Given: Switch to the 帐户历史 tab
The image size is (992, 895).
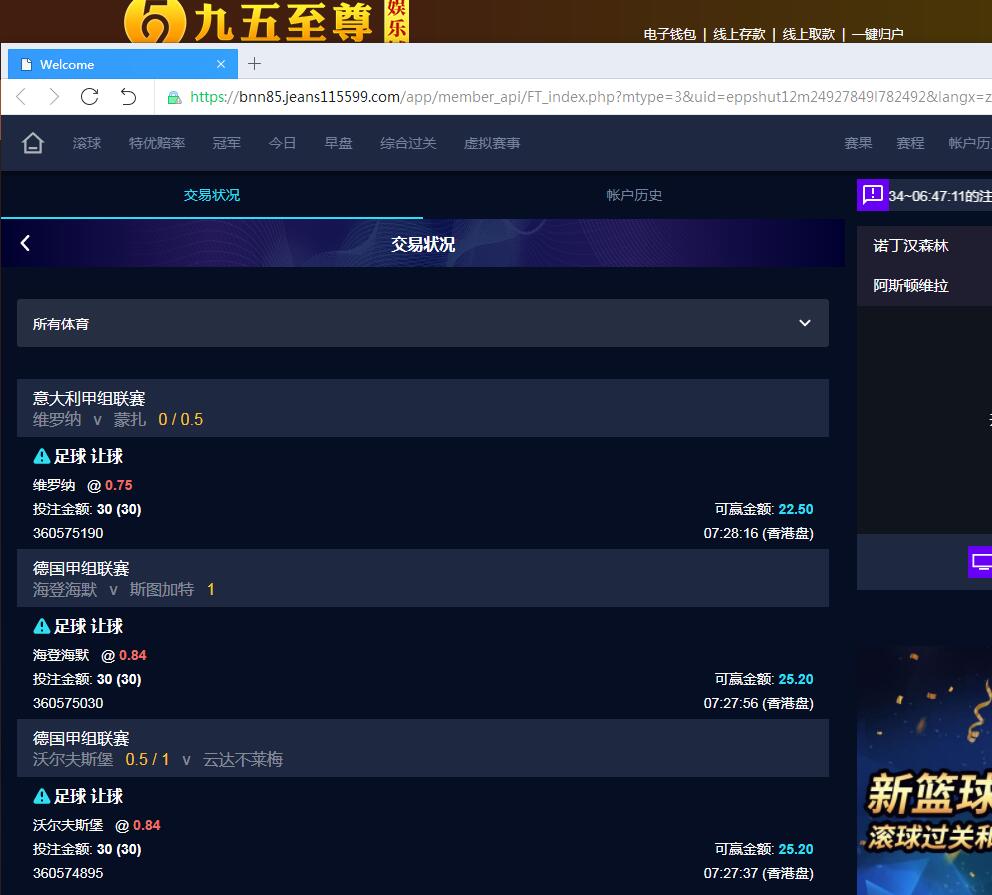Looking at the screenshot, I should [634, 195].
